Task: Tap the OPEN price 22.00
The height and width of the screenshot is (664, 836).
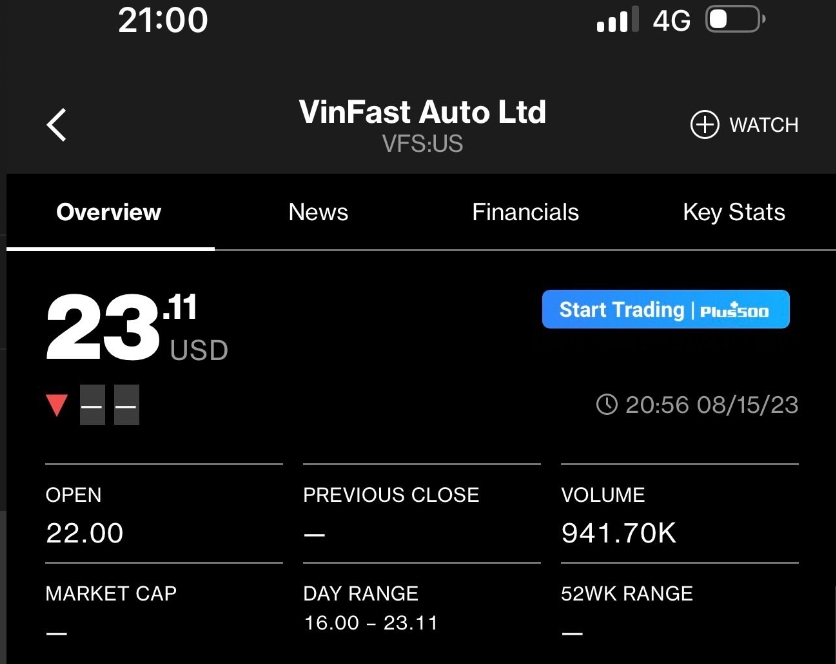Action: click(x=84, y=533)
